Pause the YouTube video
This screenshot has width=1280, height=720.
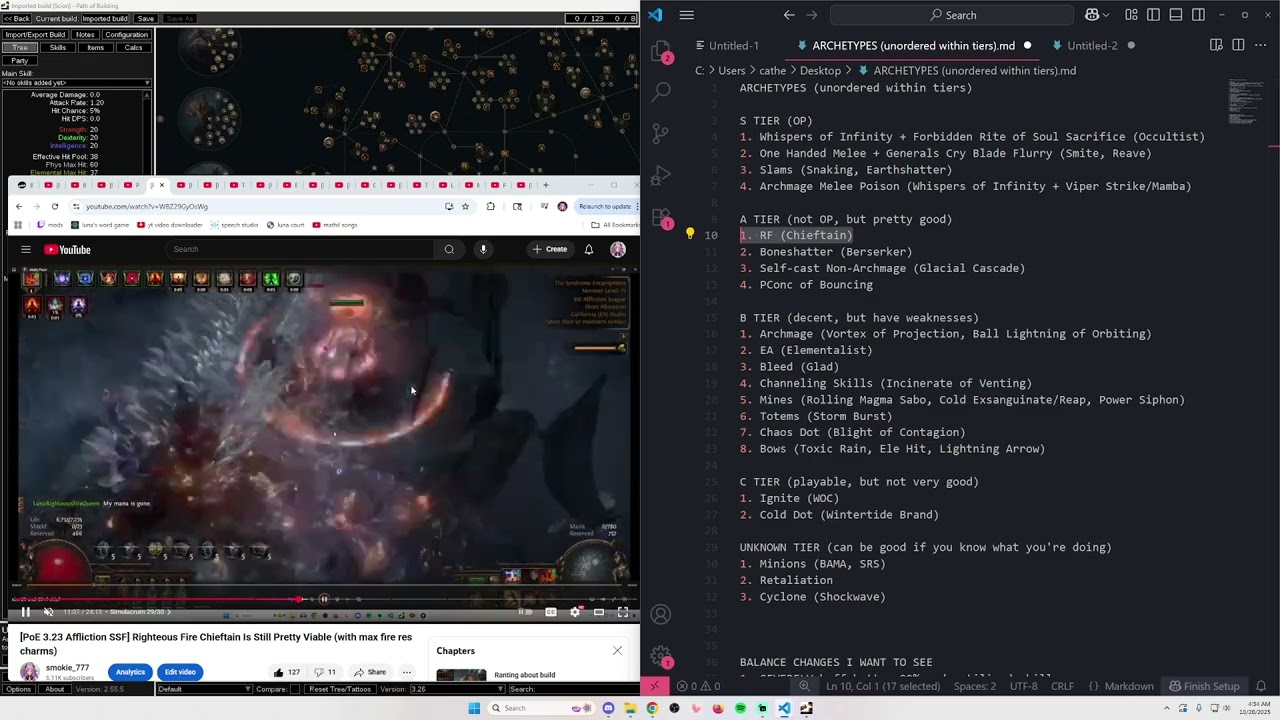tap(25, 612)
